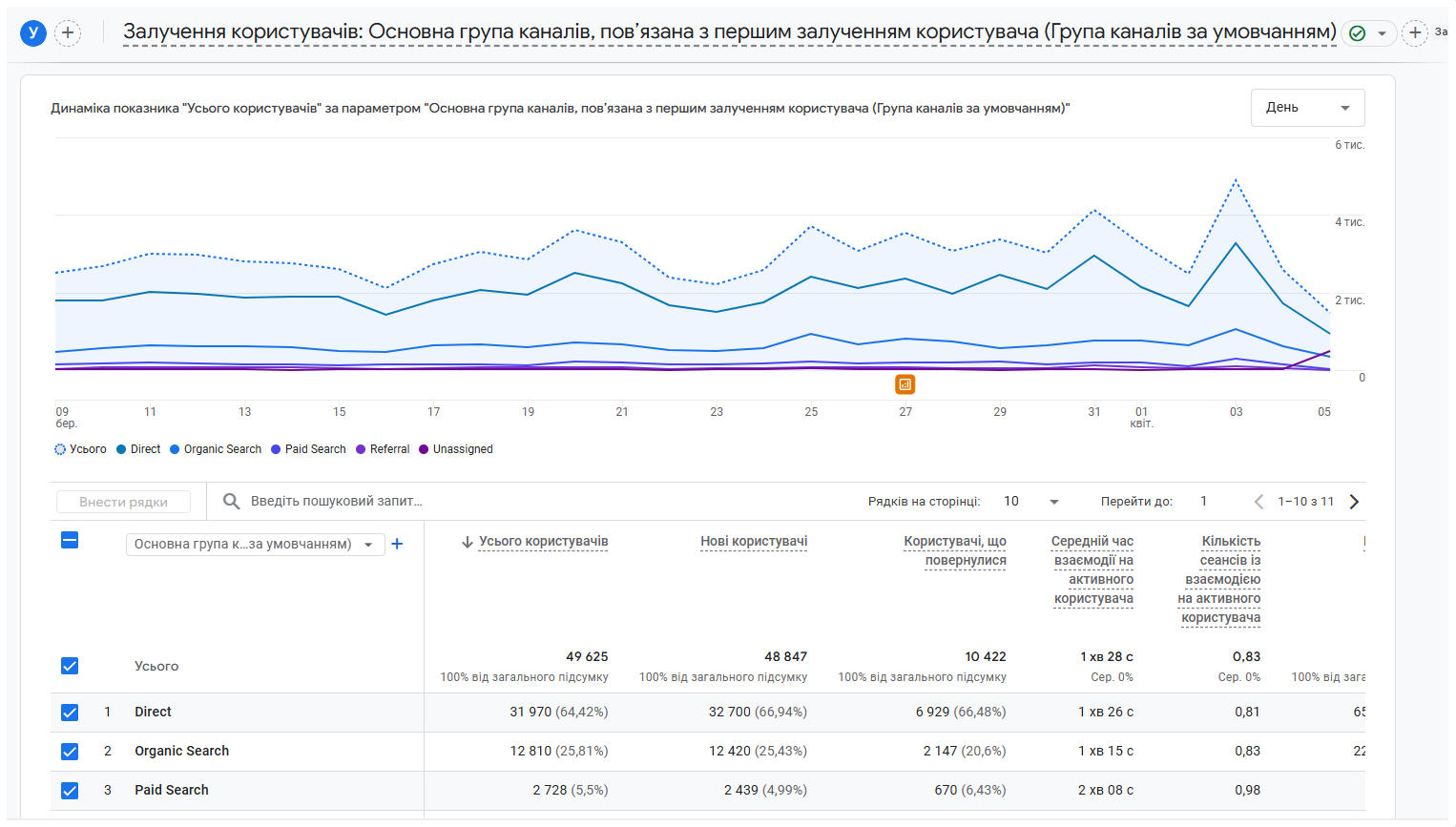Click the blue 'У' segment badge
The width and height of the screenshot is (1456, 827).
33,33
